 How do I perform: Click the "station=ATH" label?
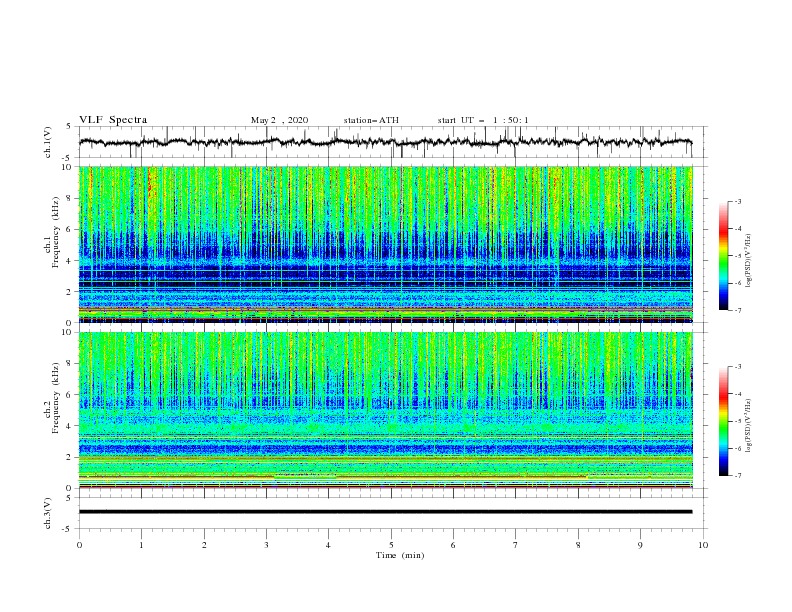371,120
